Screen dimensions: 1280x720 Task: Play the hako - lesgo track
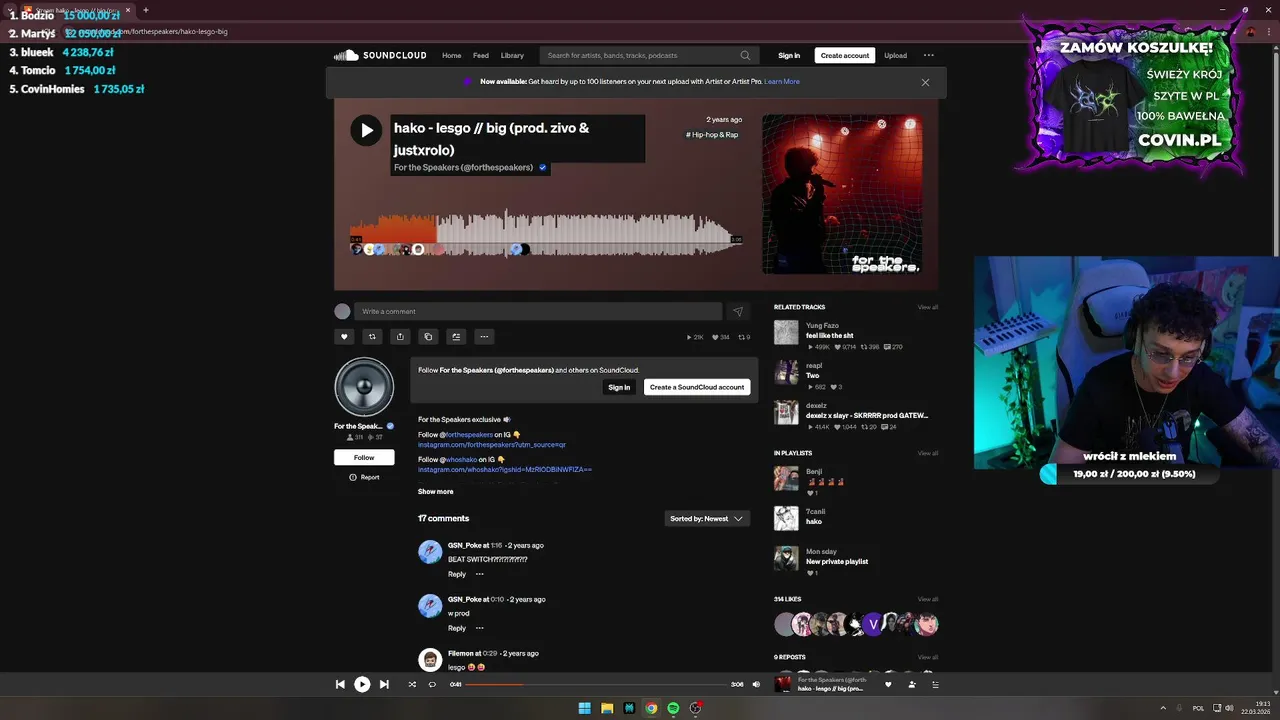366,130
